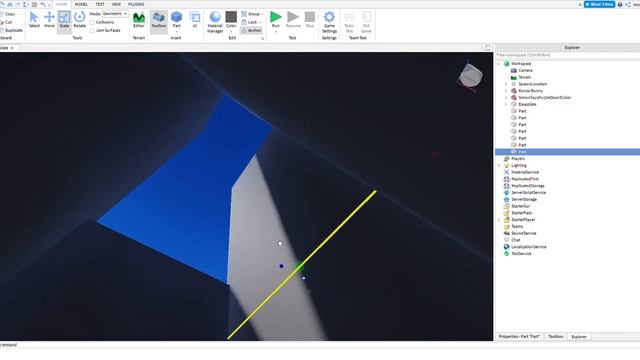Open the Color picker dropdown arrow
Screen dimensions: 640x360
[231, 31]
